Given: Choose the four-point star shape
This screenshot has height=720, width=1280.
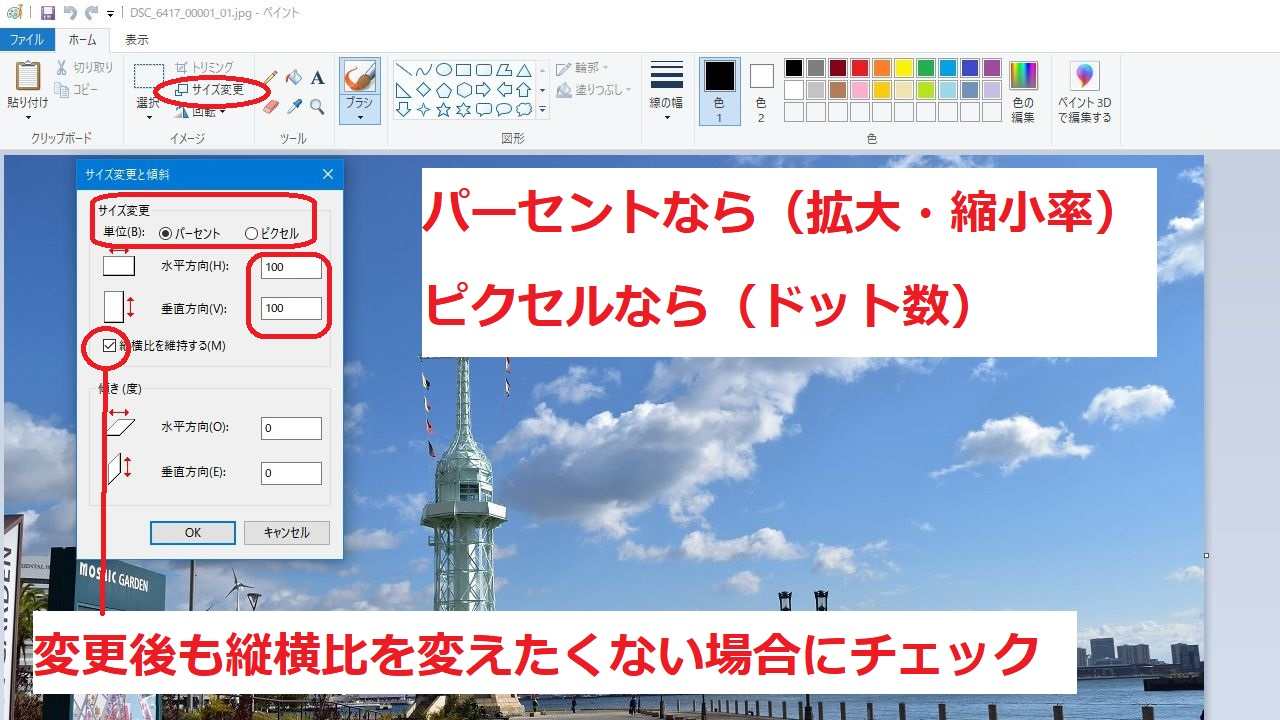Looking at the screenshot, I should tap(423, 110).
